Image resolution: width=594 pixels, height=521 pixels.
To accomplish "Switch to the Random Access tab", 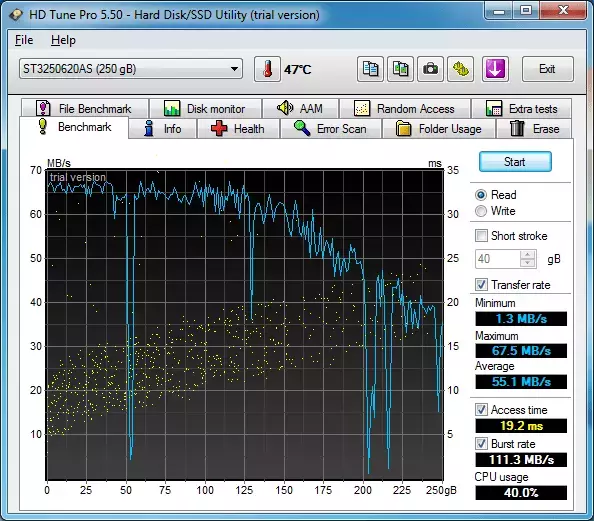I will (405, 109).
